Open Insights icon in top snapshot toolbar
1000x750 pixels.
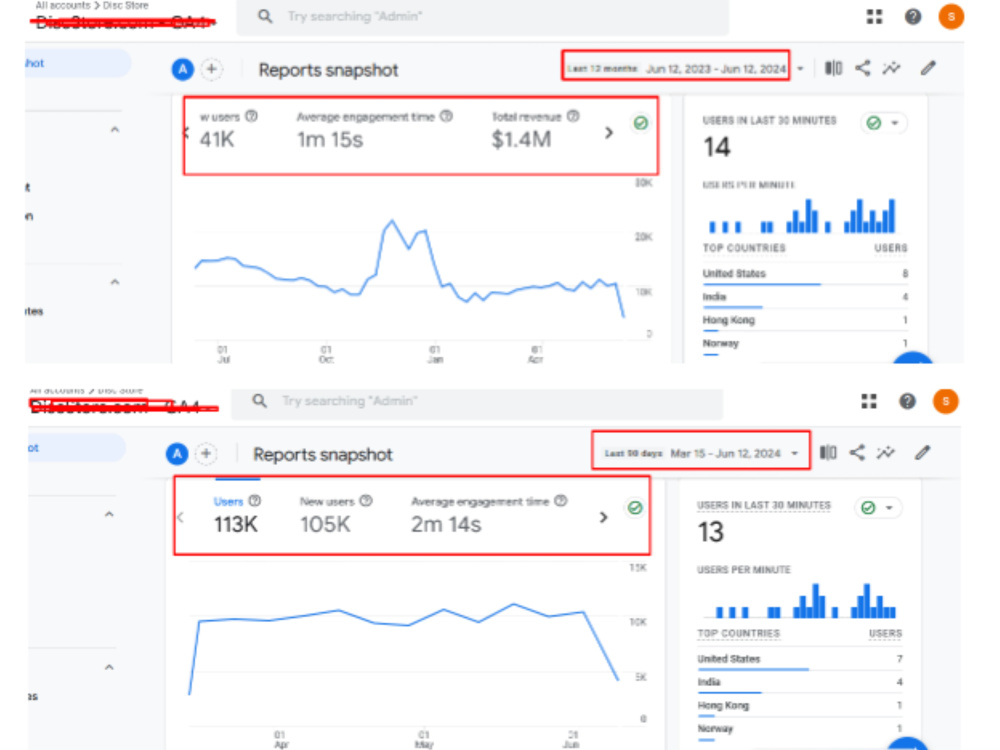point(892,68)
